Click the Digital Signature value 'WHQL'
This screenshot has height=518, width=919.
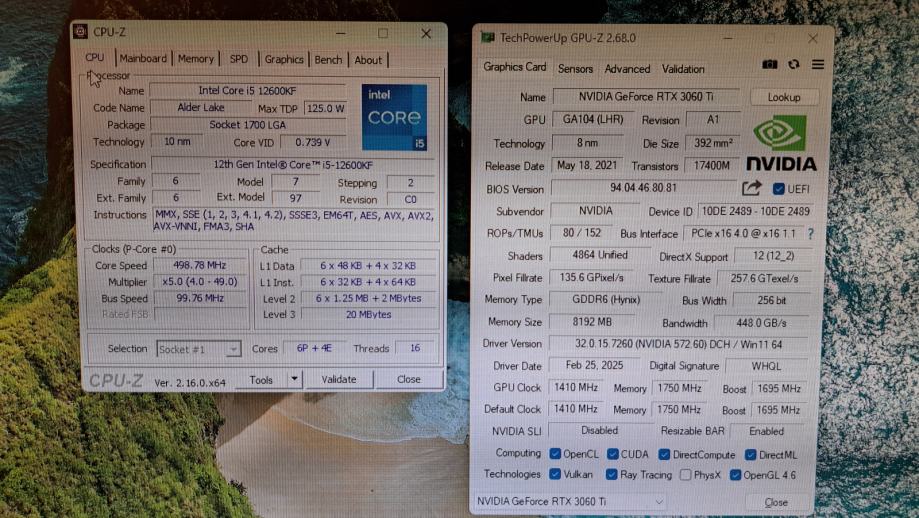[766, 366]
